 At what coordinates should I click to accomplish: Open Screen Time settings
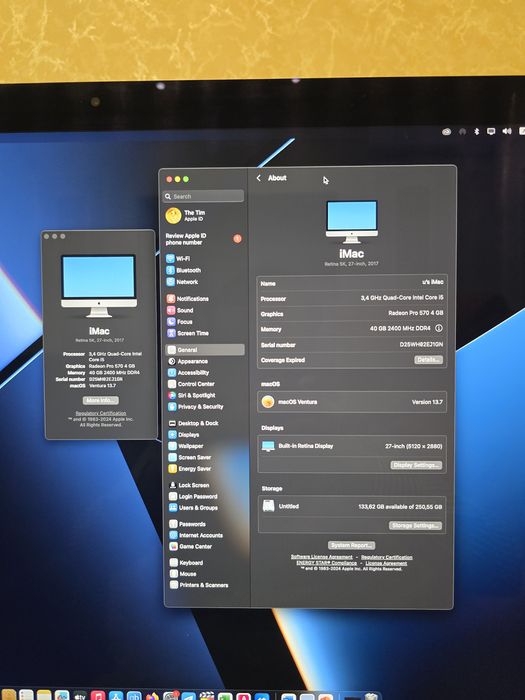point(188,333)
